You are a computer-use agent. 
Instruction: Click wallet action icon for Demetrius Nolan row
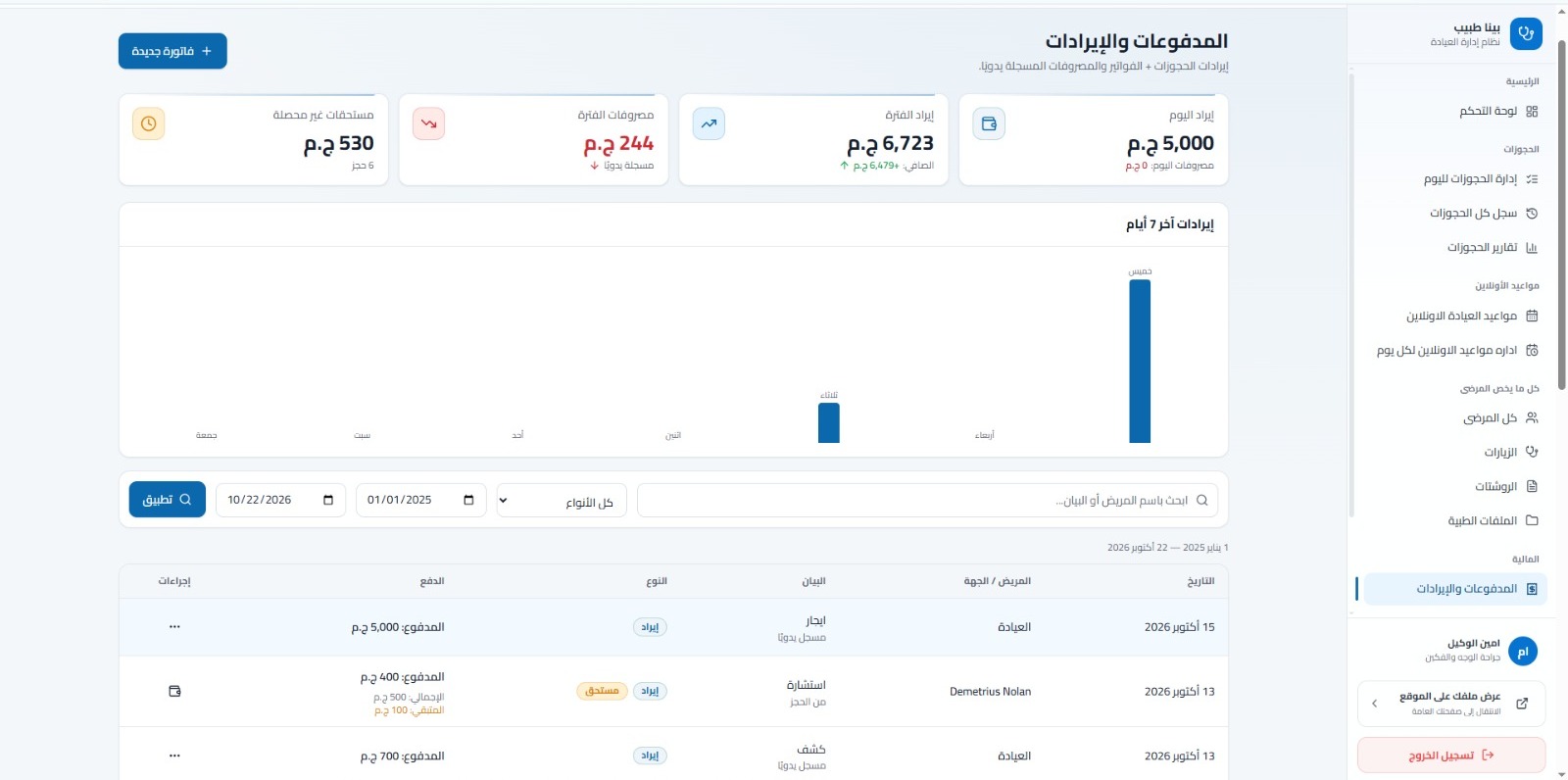click(174, 692)
